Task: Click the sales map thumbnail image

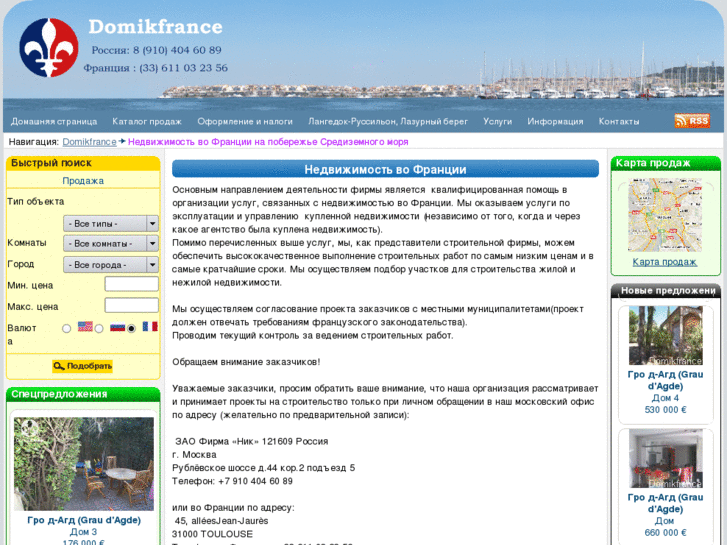Action: point(665,215)
